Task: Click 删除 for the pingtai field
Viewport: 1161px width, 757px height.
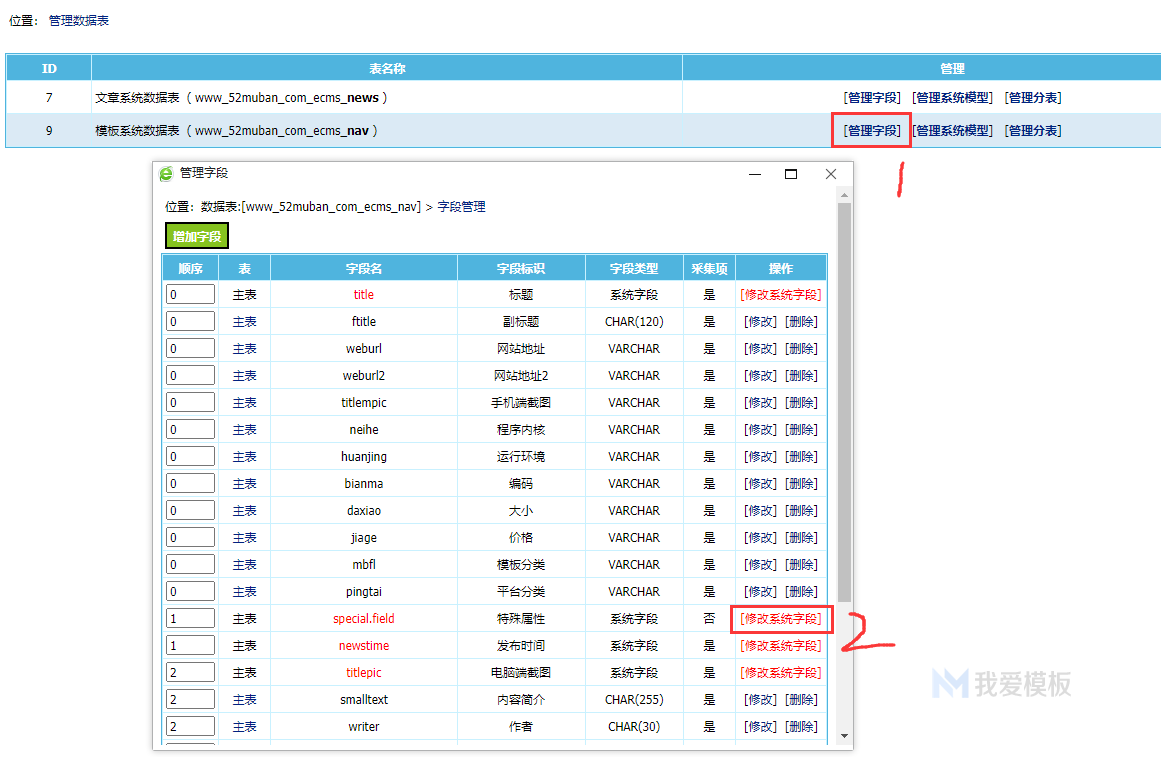Action: [x=801, y=592]
